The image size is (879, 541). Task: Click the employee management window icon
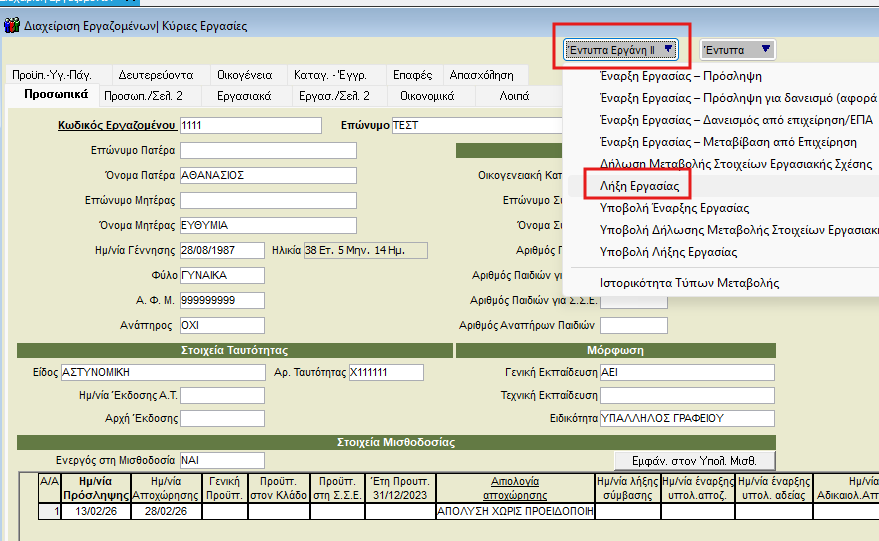click(11, 26)
